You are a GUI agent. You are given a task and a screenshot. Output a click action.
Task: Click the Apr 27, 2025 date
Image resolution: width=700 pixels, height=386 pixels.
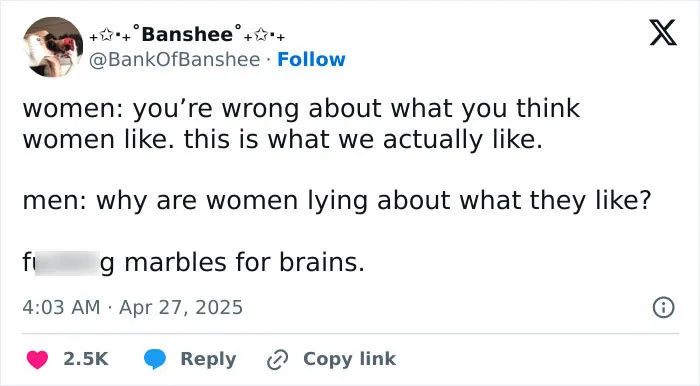point(181,307)
